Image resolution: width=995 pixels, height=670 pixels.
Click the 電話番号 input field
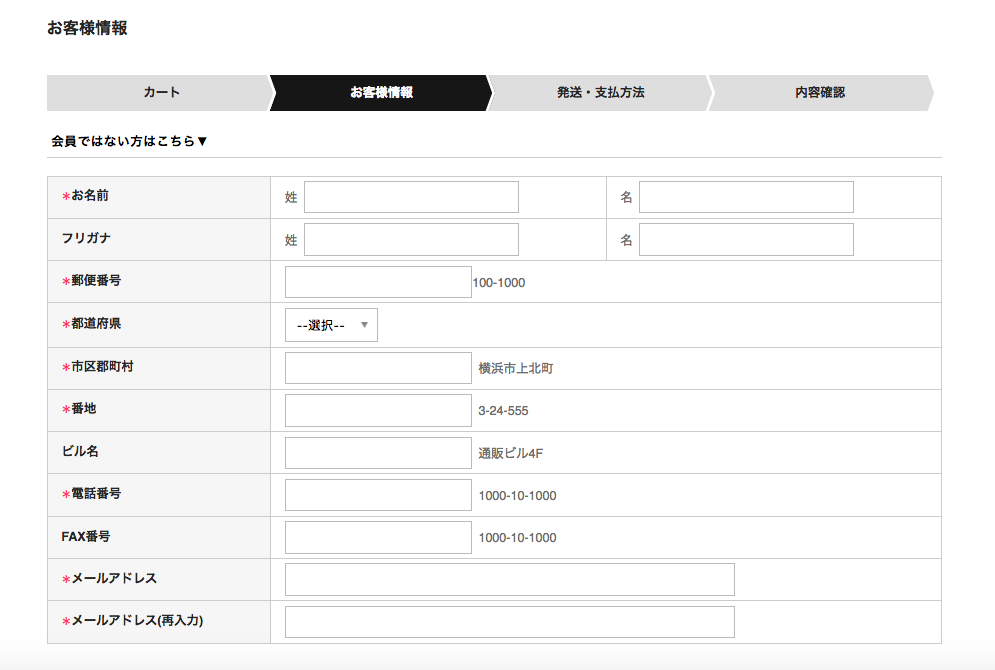coord(378,495)
